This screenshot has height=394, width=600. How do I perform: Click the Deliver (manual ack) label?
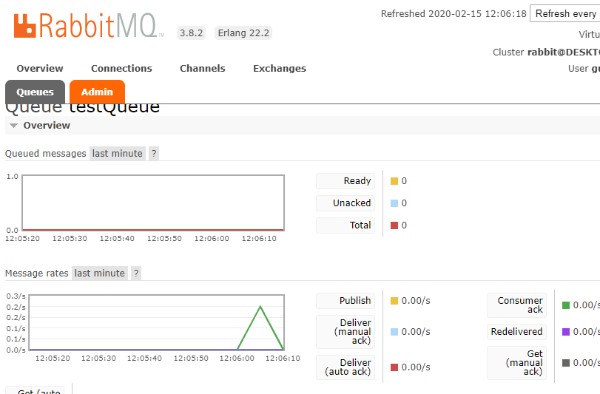[x=346, y=332]
